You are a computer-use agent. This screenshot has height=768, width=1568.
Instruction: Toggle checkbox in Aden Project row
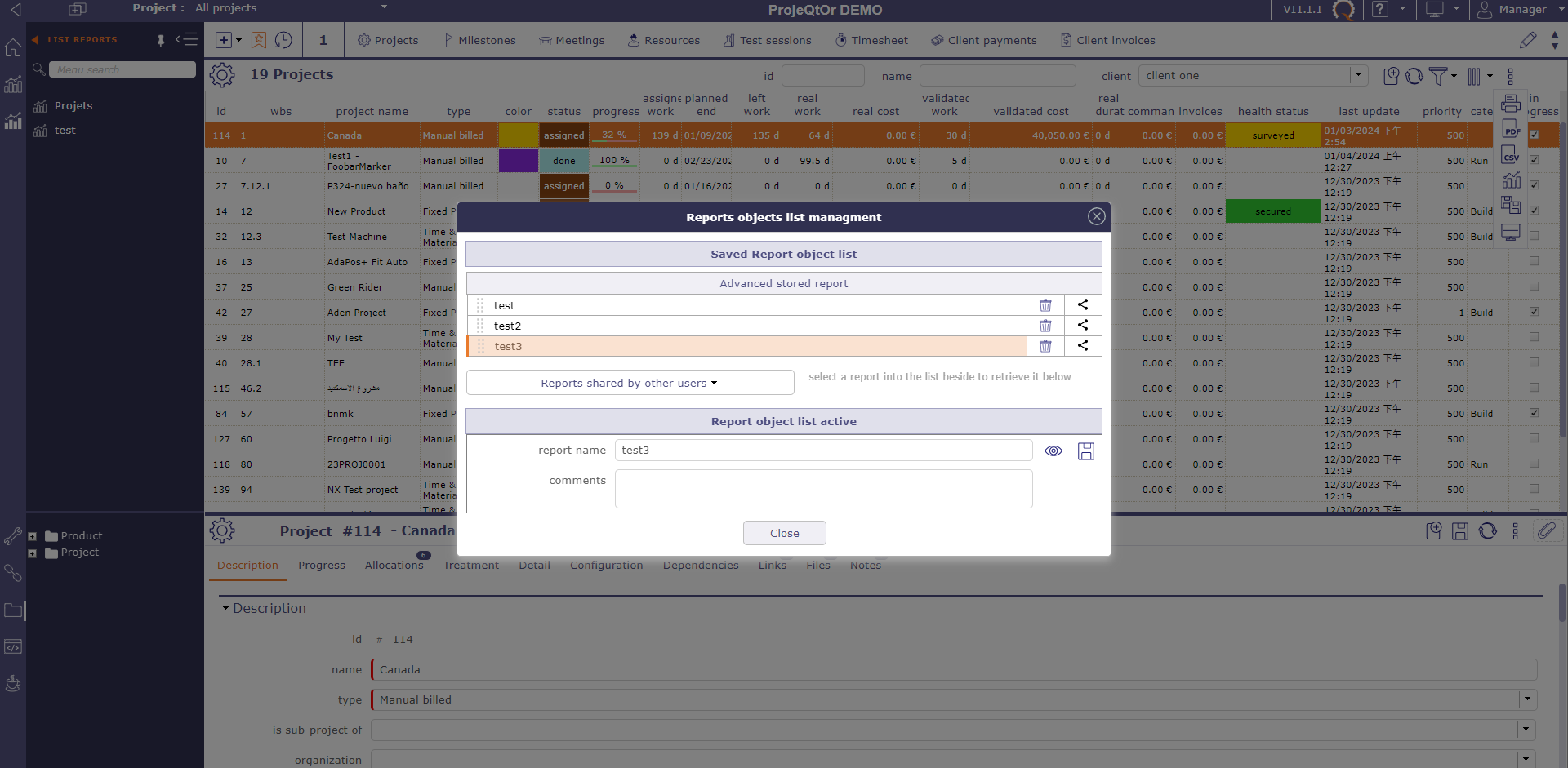point(1534,312)
